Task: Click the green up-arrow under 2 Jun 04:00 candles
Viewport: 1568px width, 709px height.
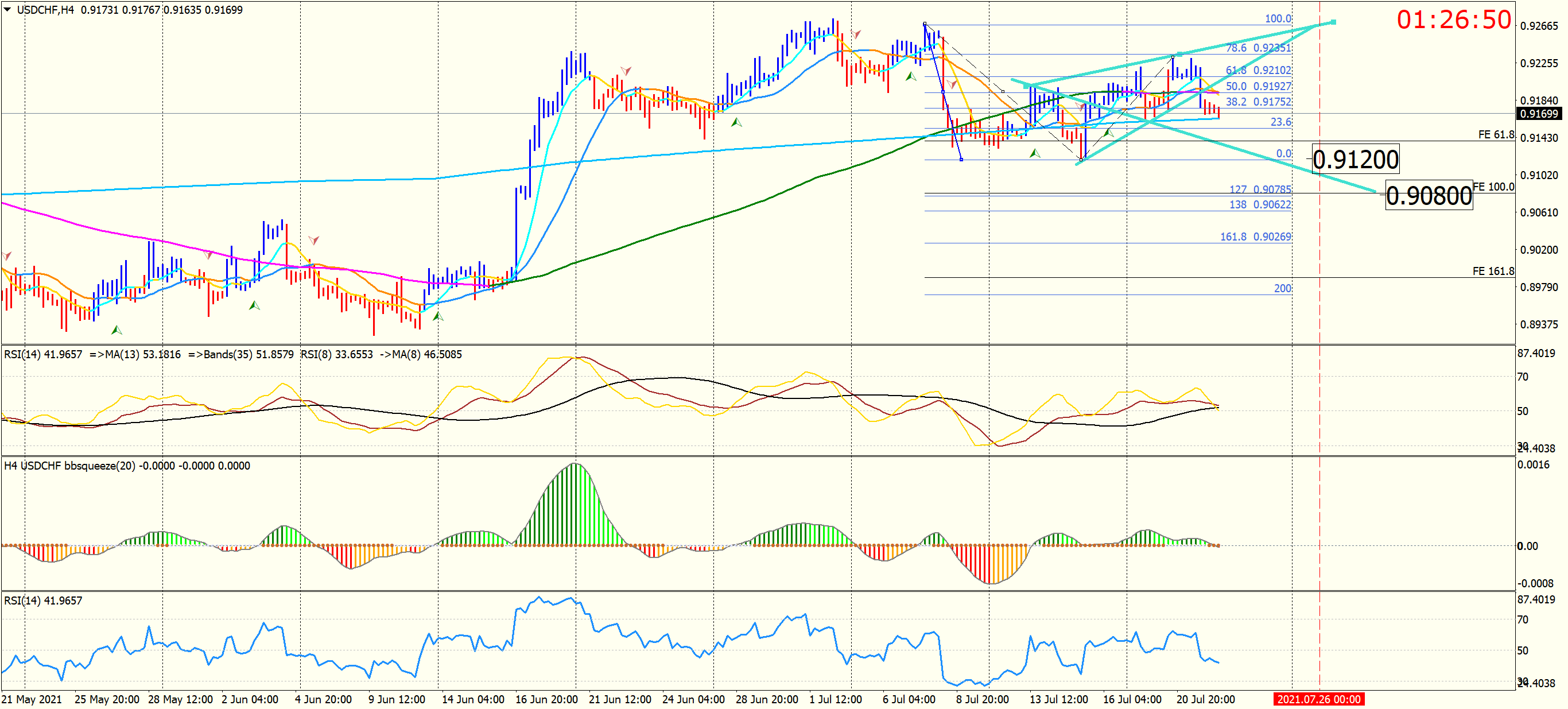Action: click(x=254, y=305)
